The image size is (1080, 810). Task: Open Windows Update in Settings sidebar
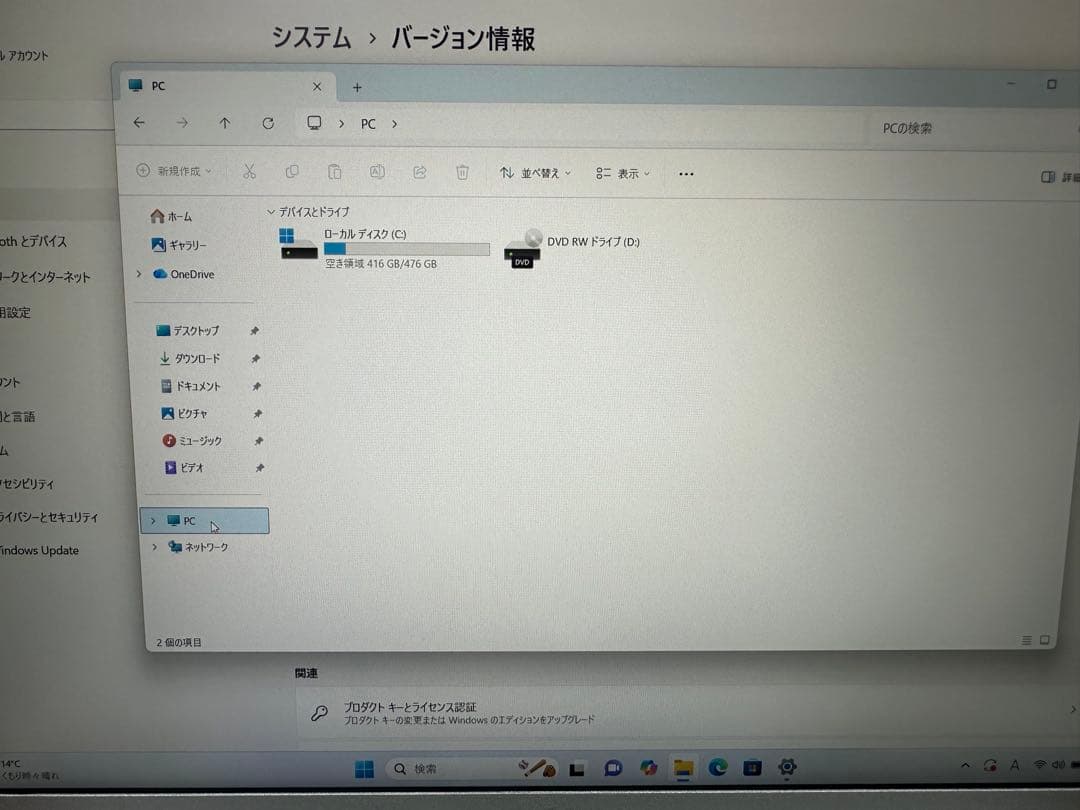40,550
